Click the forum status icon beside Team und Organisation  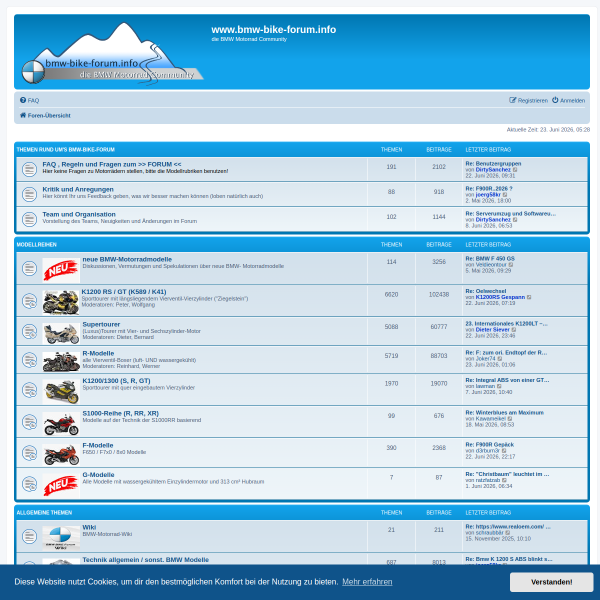(x=29, y=219)
